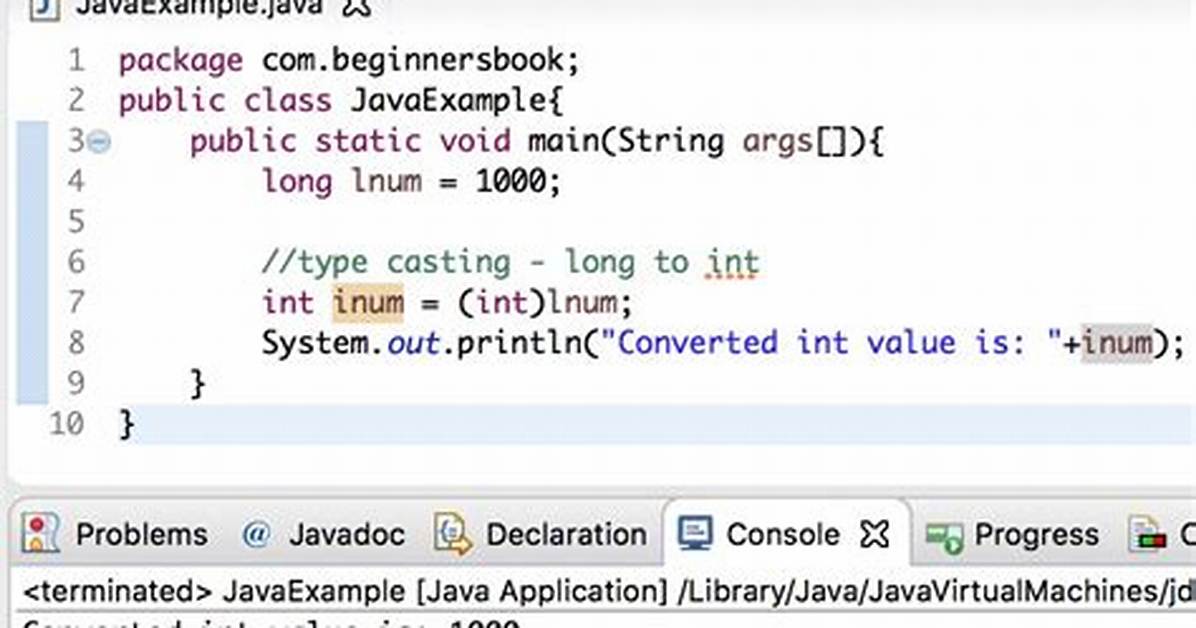The height and width of the screenshot is (628, 1196).
Task: Open the Progress tab
Action: (1037, 534)
